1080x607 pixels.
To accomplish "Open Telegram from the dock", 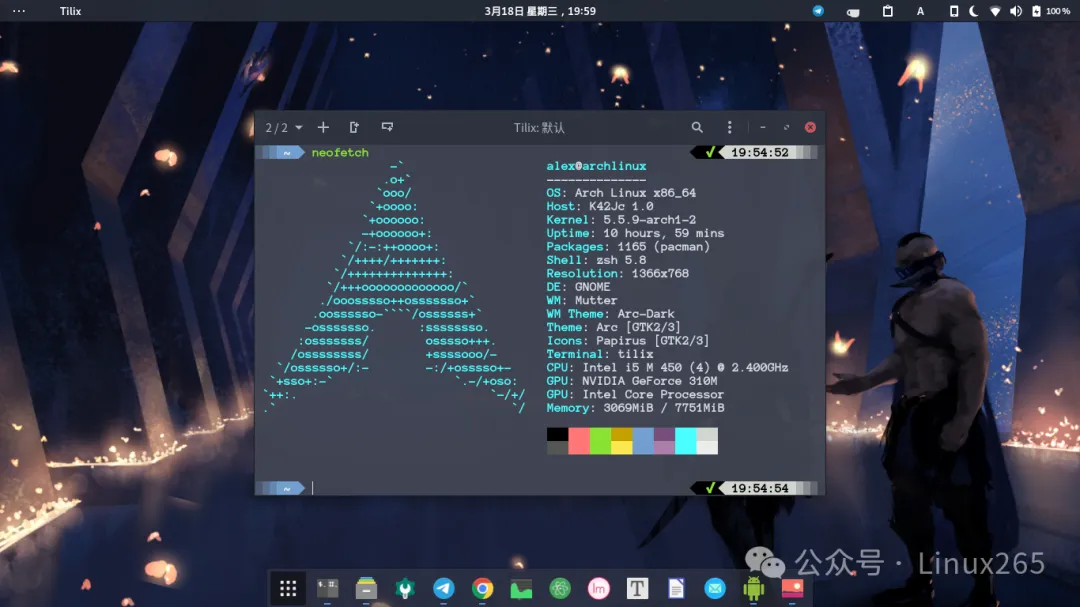I will [x=444, y=588].
